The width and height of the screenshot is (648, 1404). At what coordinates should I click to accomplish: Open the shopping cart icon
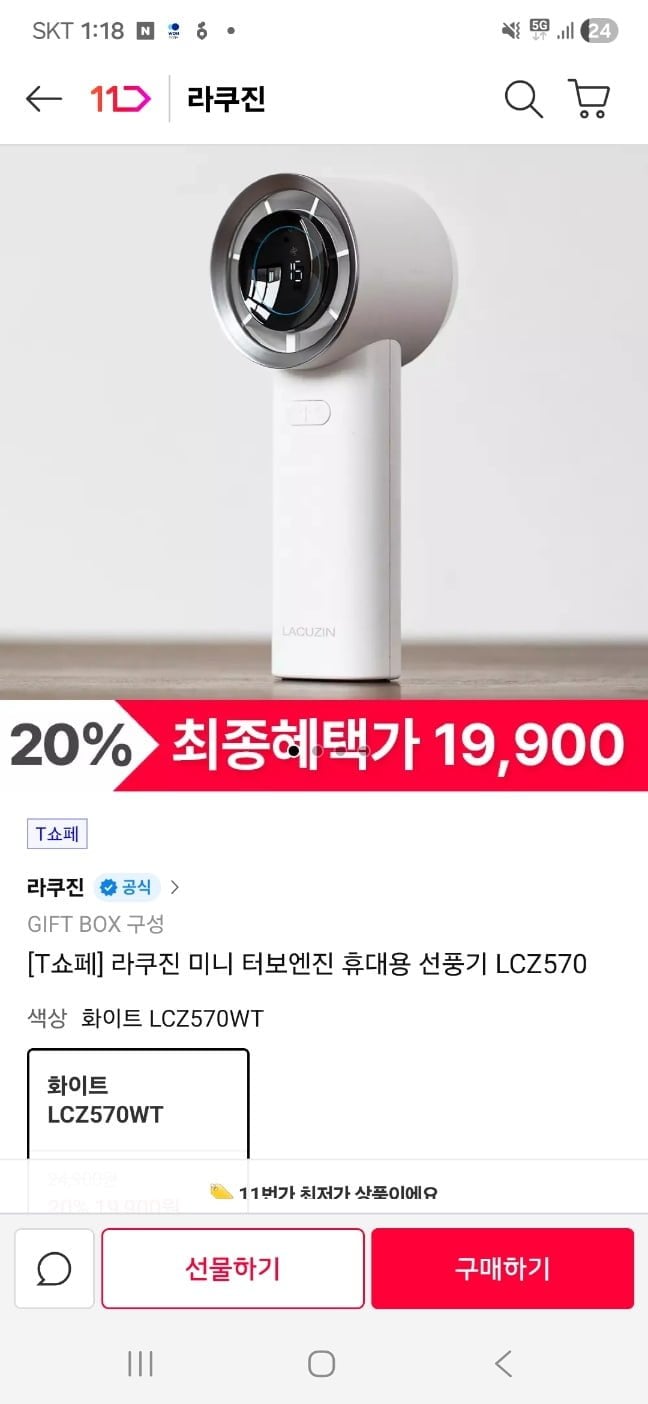tap(589, 99)
